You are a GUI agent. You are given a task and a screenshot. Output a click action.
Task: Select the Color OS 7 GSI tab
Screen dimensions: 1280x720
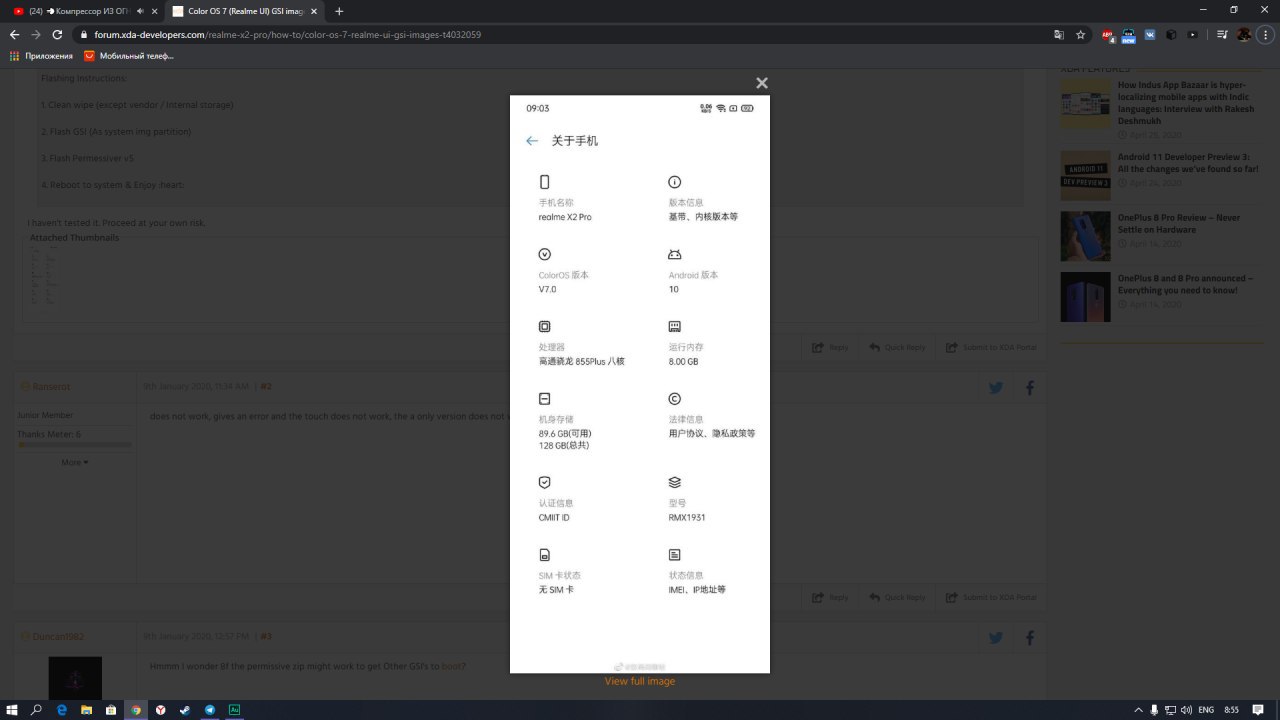coord(245,11)
